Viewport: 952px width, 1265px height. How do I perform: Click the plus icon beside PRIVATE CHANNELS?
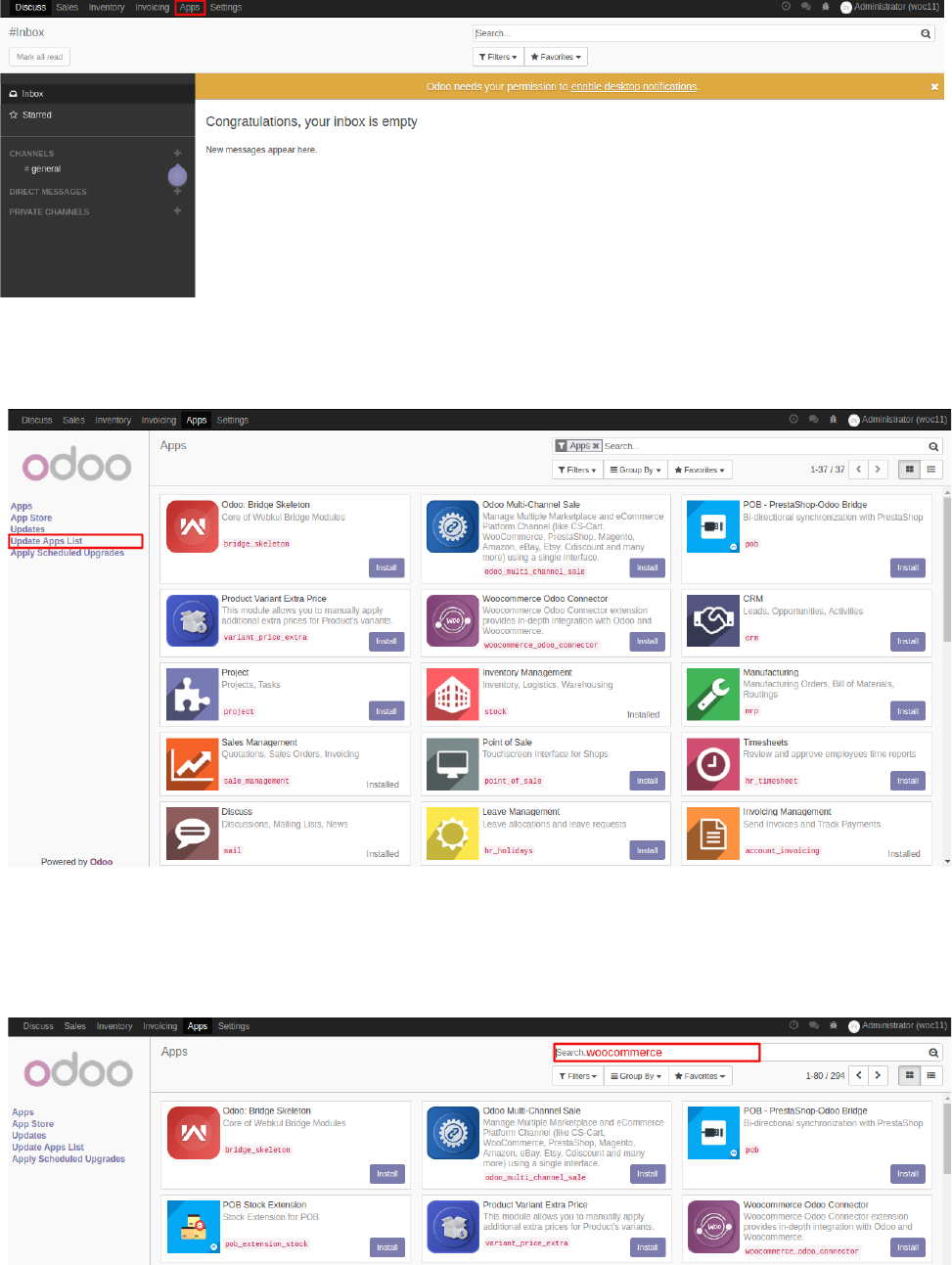(177, 210)
